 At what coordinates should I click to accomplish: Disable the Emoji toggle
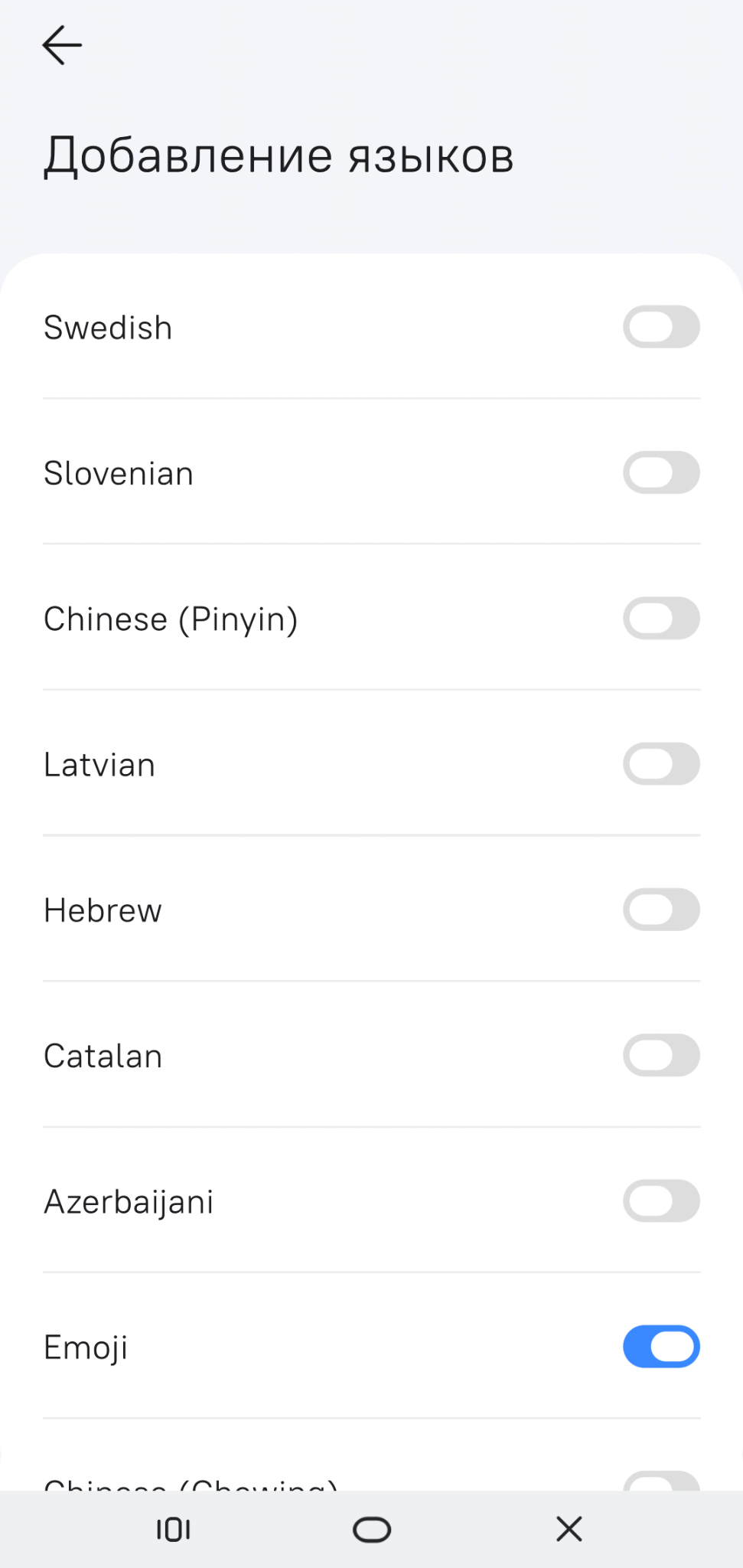click(661, 1347)
